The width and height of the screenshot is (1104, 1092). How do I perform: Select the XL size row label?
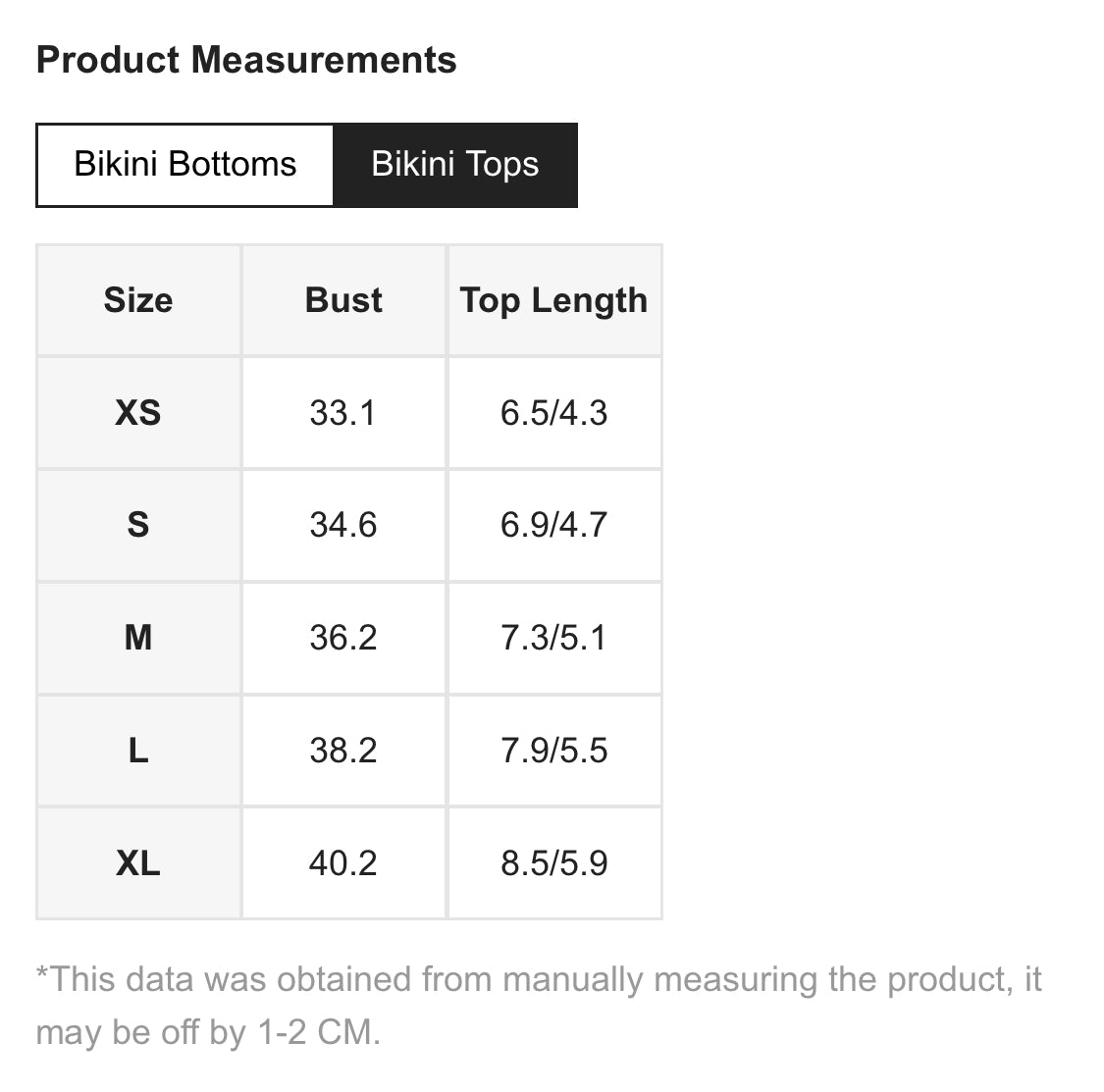(138, 863)
